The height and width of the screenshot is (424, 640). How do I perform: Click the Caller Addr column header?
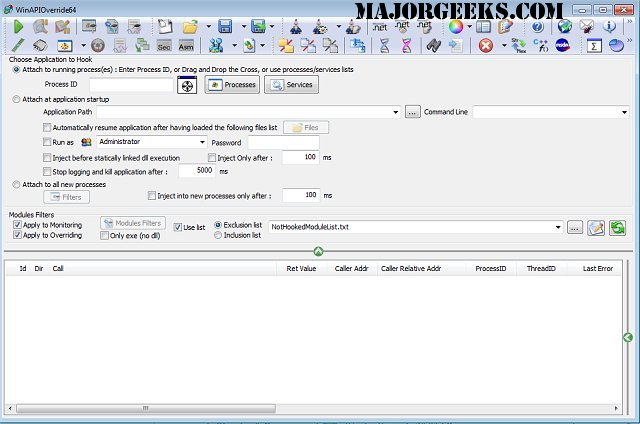point(351,269)
